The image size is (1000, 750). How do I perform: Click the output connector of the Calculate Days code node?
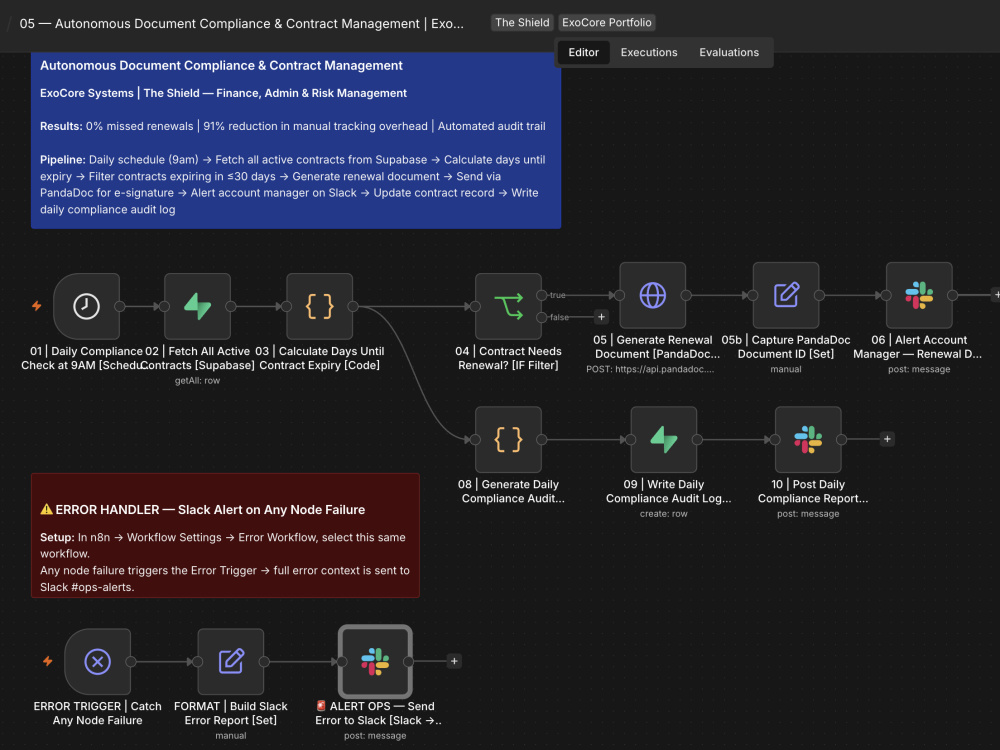[x=353, y=306]
